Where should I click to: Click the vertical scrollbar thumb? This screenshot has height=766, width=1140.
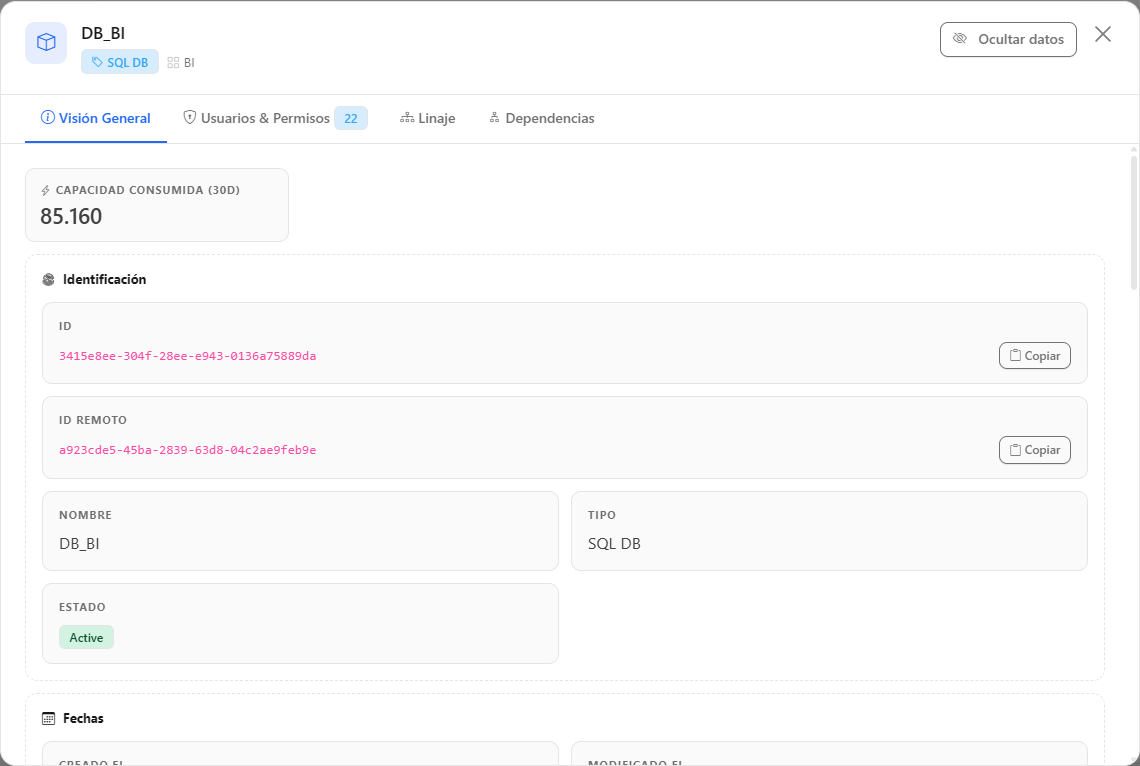1133,222
